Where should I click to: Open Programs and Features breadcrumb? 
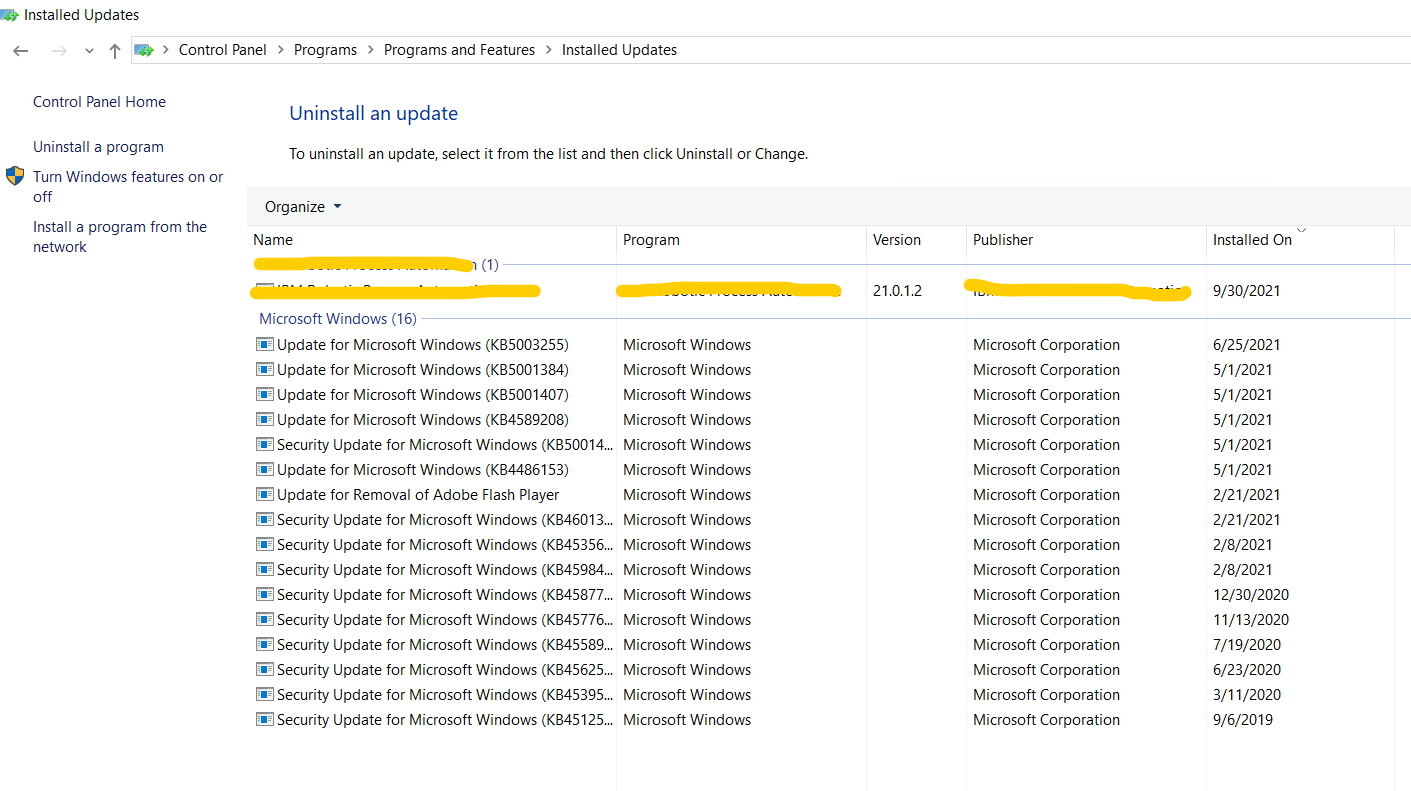[459, 50]
